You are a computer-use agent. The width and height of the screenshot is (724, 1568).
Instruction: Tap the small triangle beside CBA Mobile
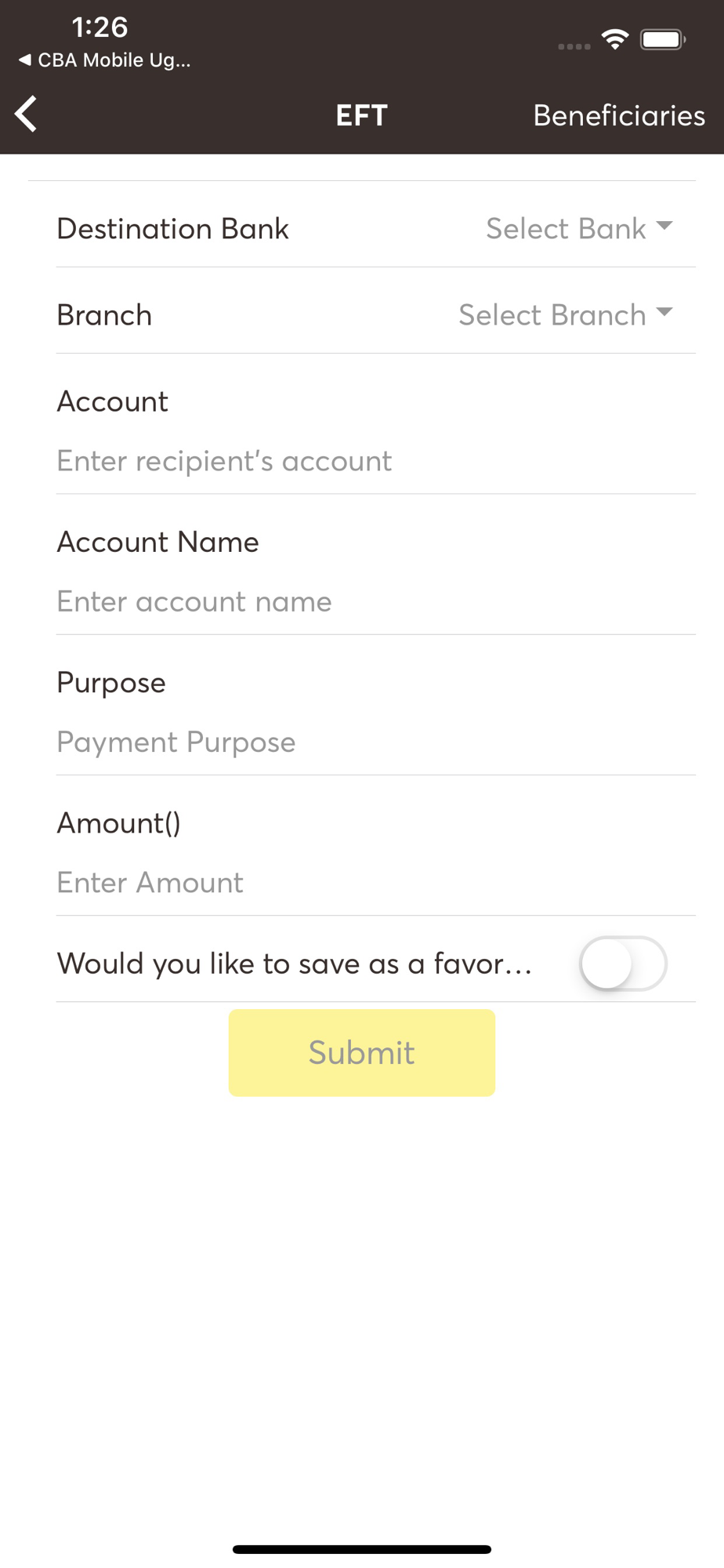click(x=25, y=60)
